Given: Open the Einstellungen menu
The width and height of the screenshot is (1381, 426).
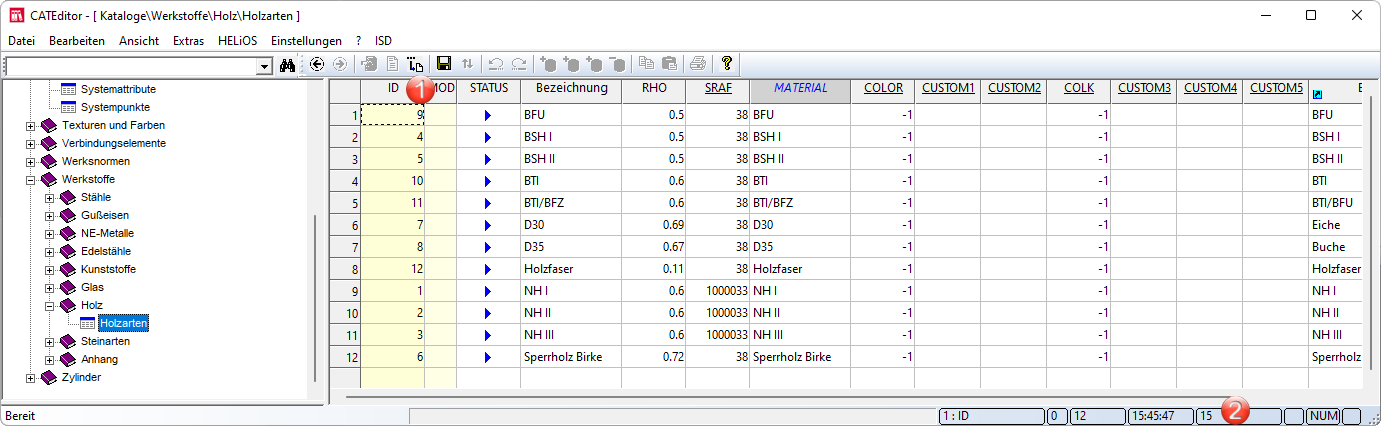Looking at the screenshot, I should pos(306,41).
